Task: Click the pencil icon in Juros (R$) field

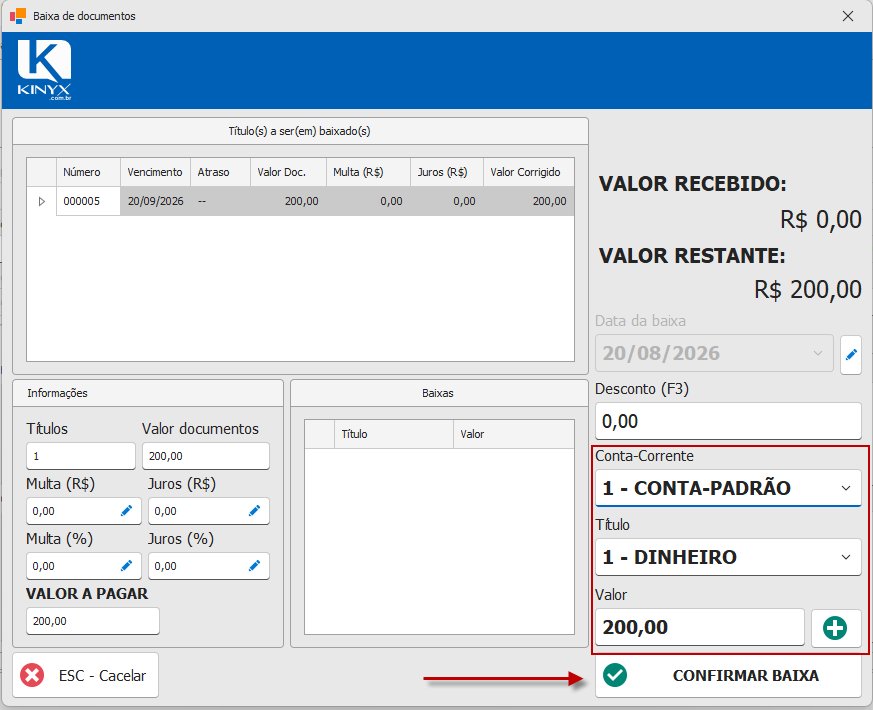Action: pyautogui.click(x=254, y=511)
